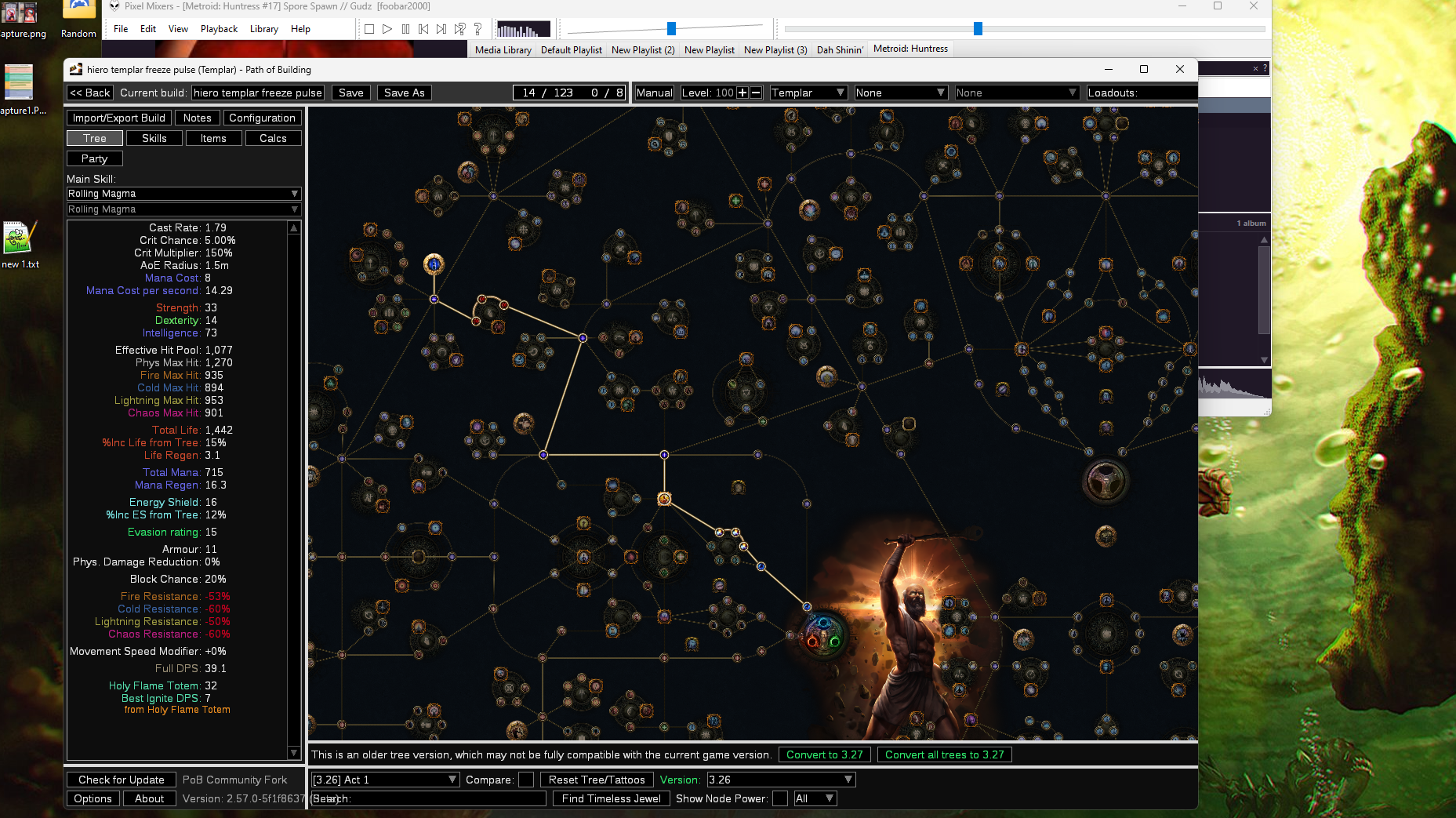Viewport: 1456px width, 818px height.
Task: Switch to the Calcs tab
Action: pyautogui.click(x=273, y=138)
